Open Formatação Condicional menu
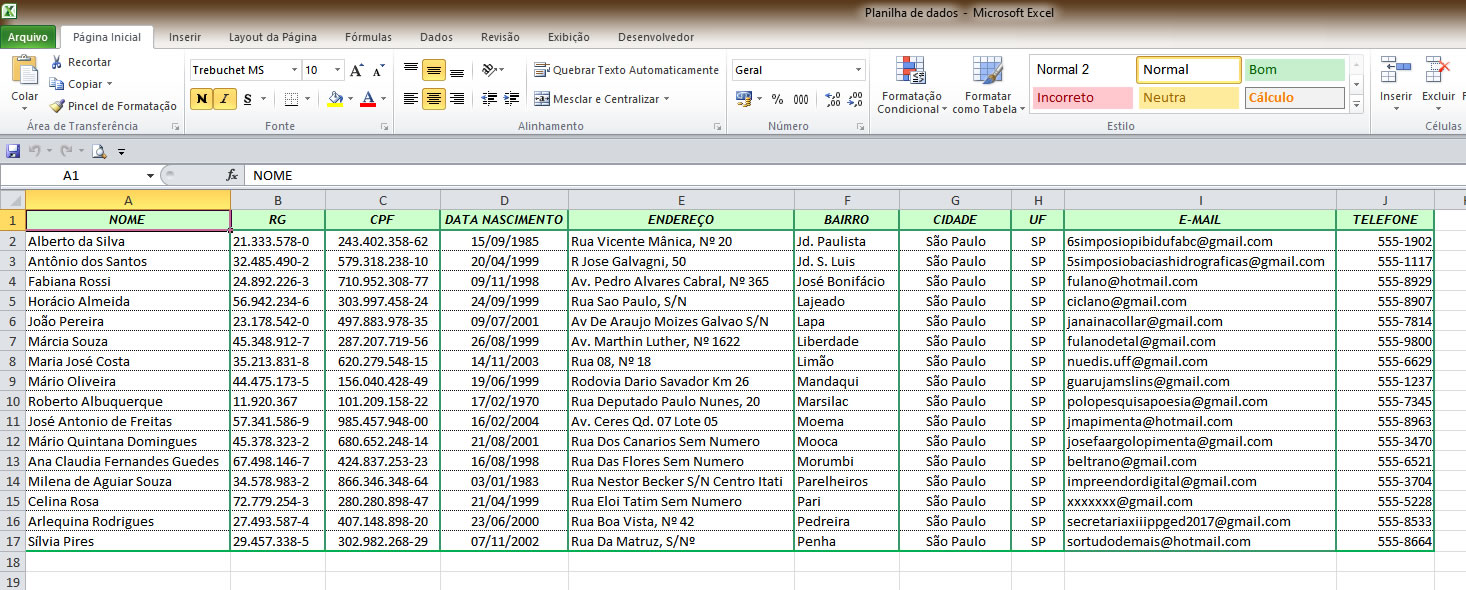 pyautogui.click(x=911, y=85)
